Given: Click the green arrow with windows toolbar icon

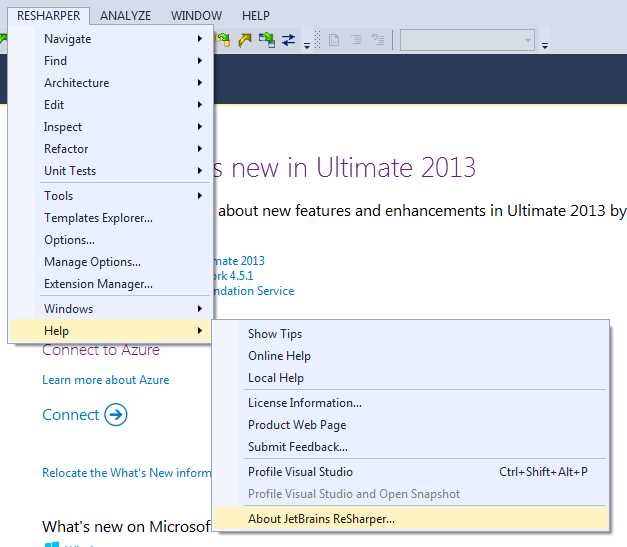Looking at the screenshot, I should pyautogui.click(x=267, y=40).
